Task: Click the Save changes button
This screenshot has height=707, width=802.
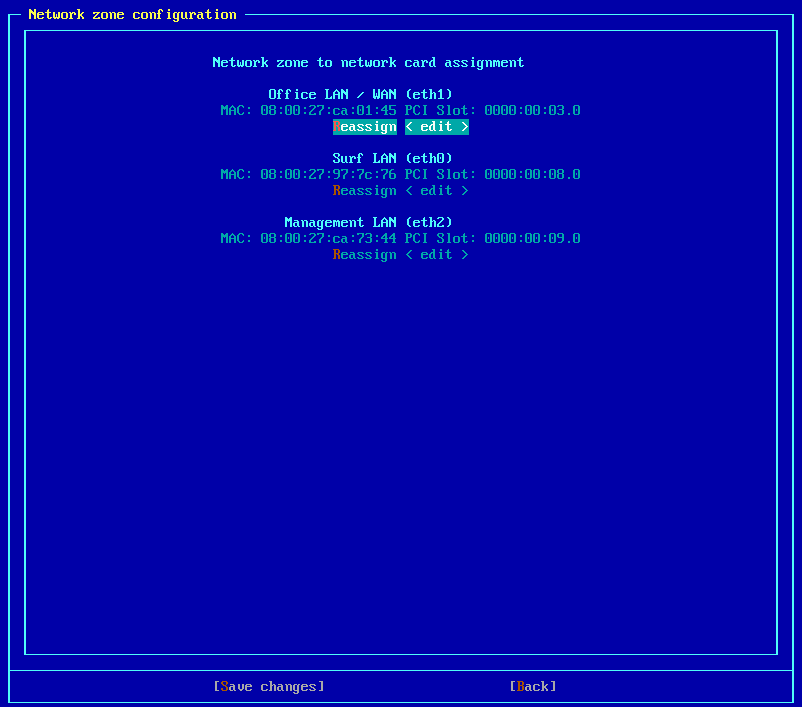Action: 269,687
